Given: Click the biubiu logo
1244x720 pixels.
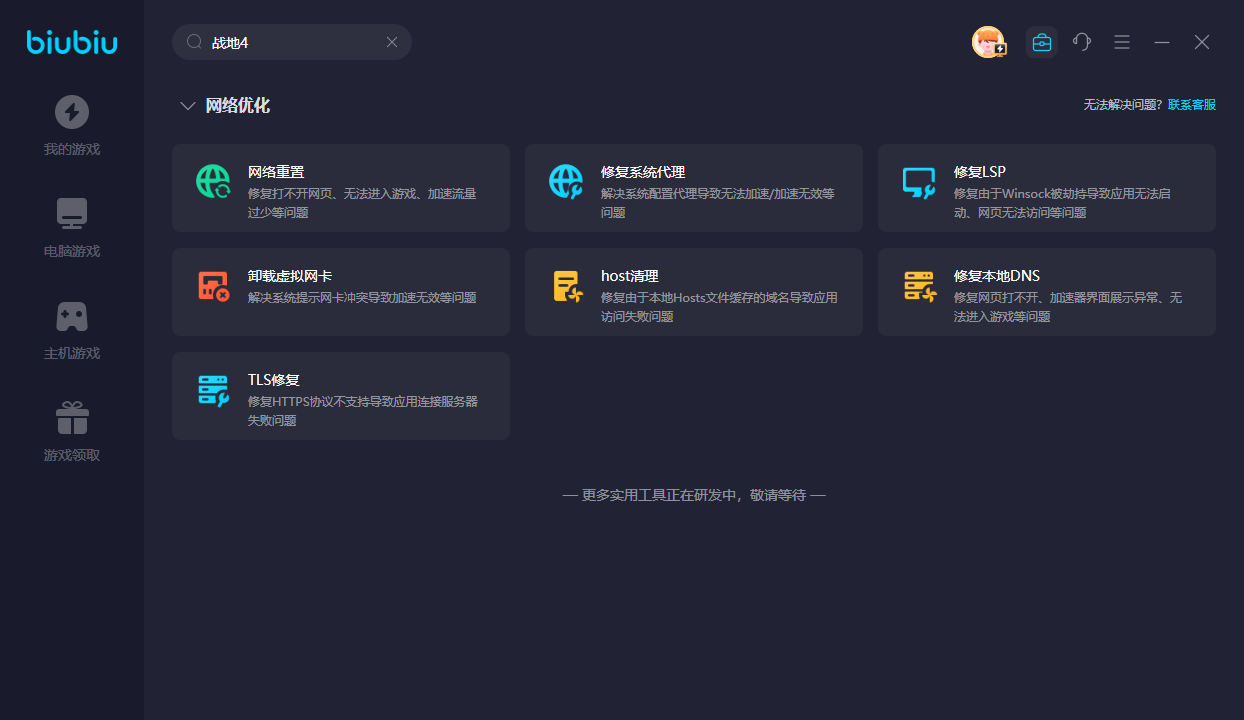Looking at the screenshot, I should (72, 42).
